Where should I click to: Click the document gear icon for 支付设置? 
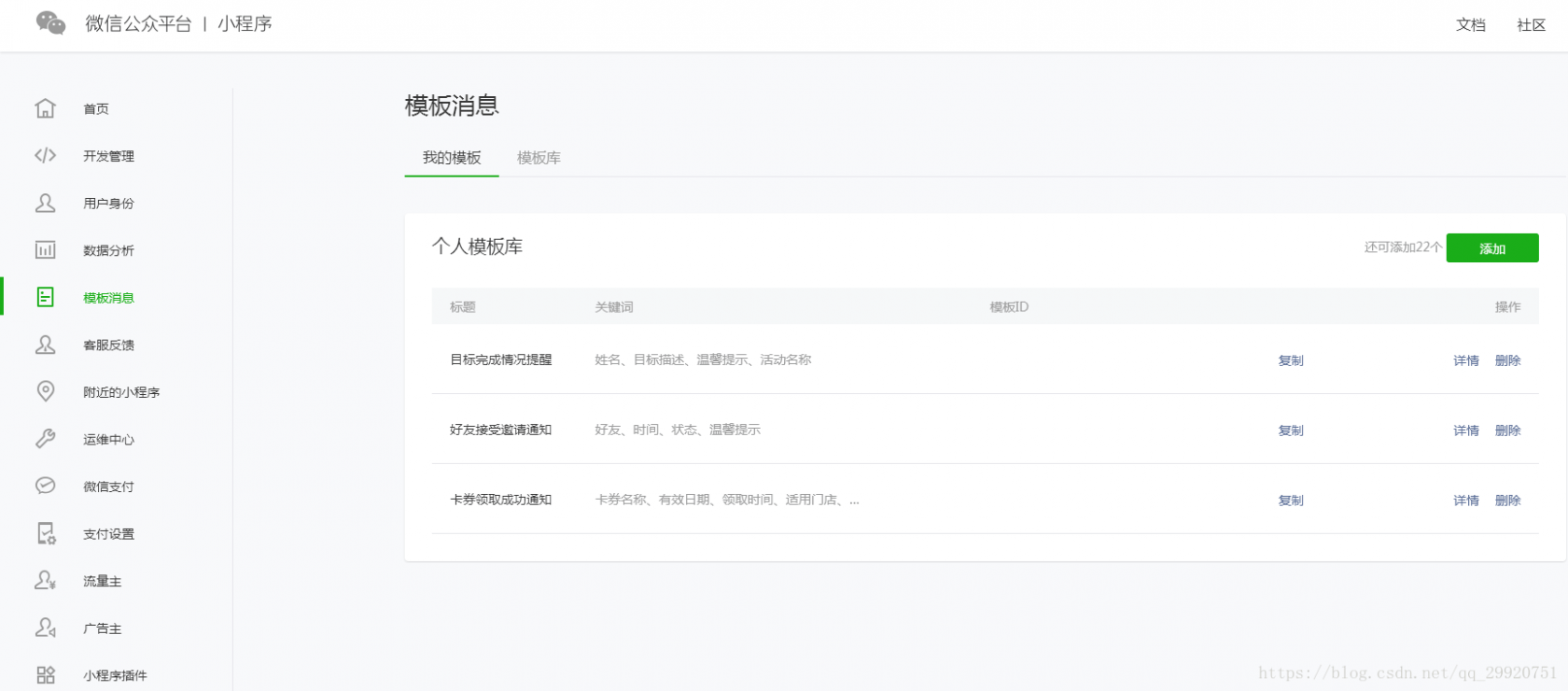pos(46,533)
